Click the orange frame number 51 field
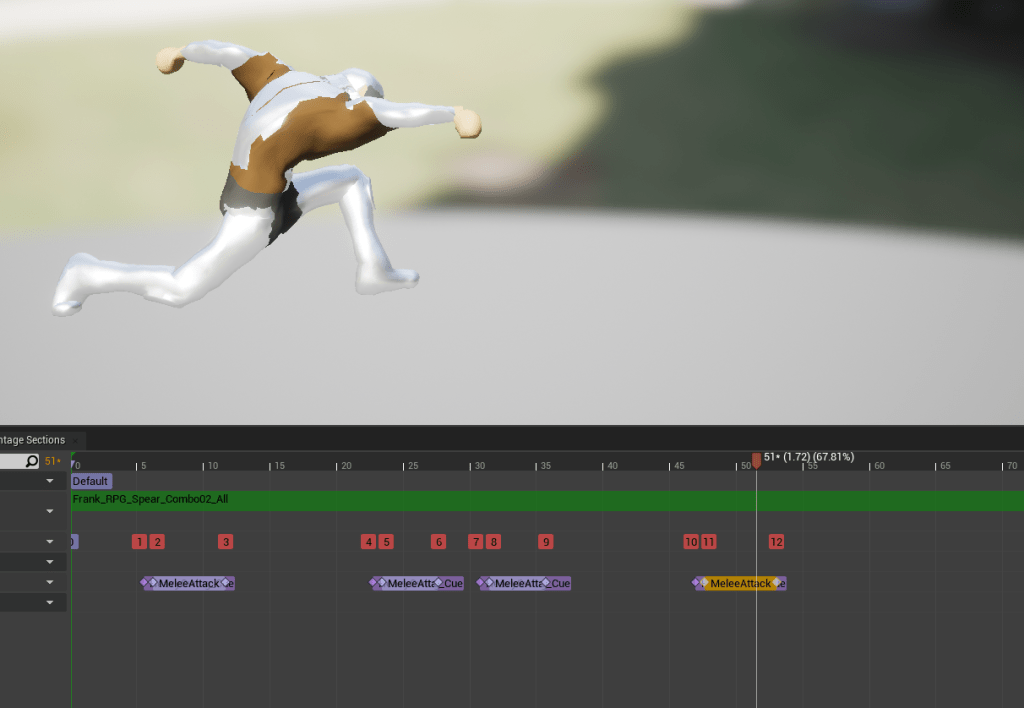The height and width of the screenshot is (708, 1024). coord(53,461)
